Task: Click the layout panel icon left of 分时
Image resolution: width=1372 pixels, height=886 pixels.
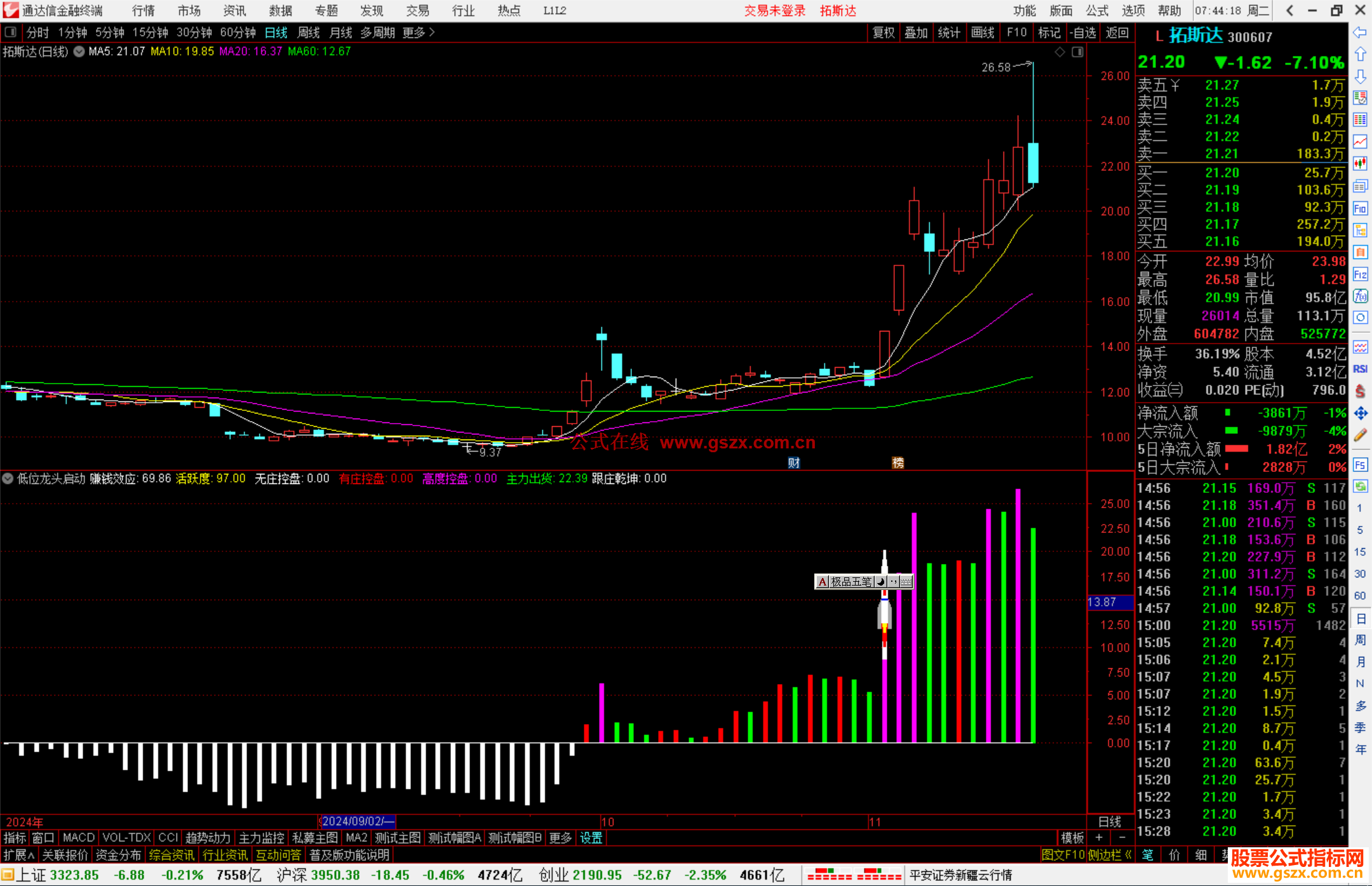Action: (x=10, y=32)
